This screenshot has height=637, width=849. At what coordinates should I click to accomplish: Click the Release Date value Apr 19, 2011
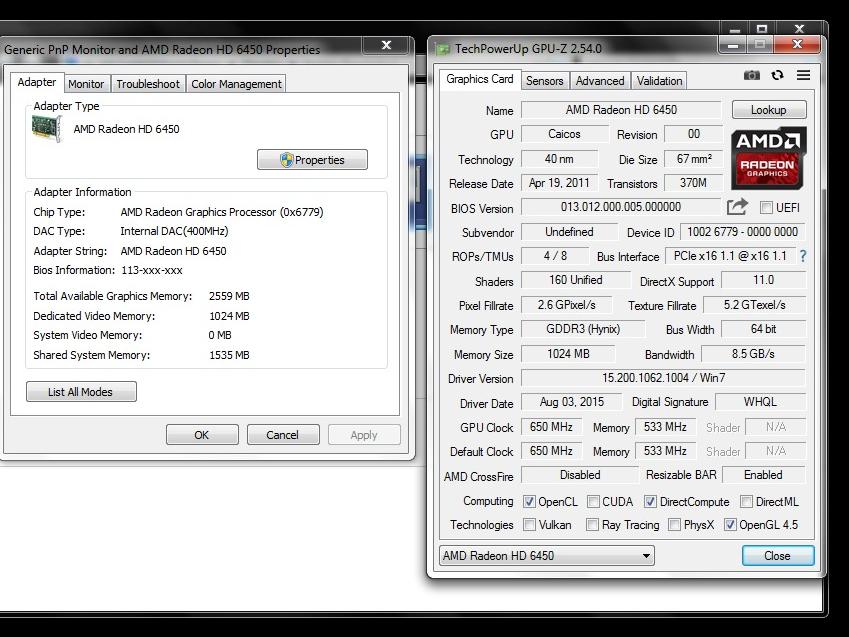point(559,183)
